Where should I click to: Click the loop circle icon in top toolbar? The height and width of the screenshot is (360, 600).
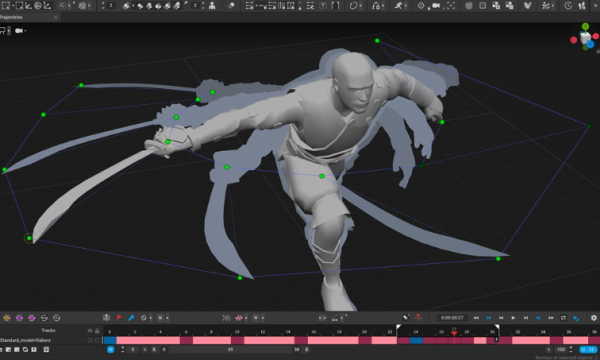click(353, 5)
